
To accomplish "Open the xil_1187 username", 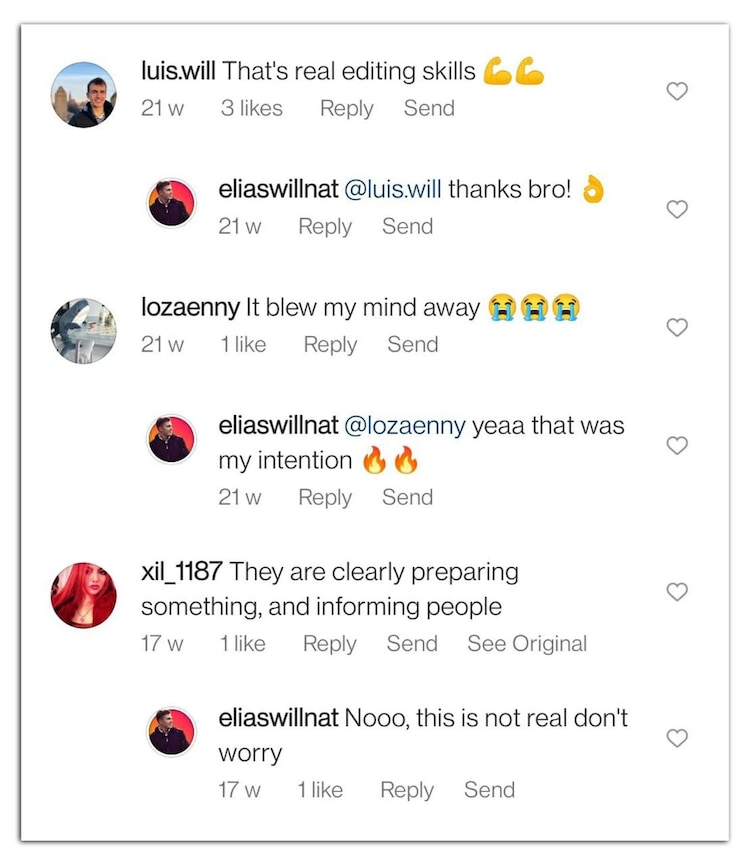I will click(183, 572).
